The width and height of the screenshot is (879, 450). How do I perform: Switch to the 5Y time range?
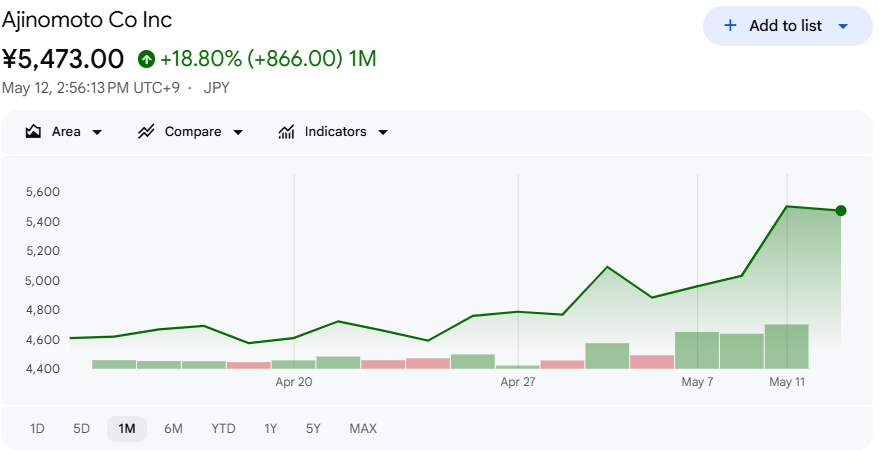[x=313, y=429]
